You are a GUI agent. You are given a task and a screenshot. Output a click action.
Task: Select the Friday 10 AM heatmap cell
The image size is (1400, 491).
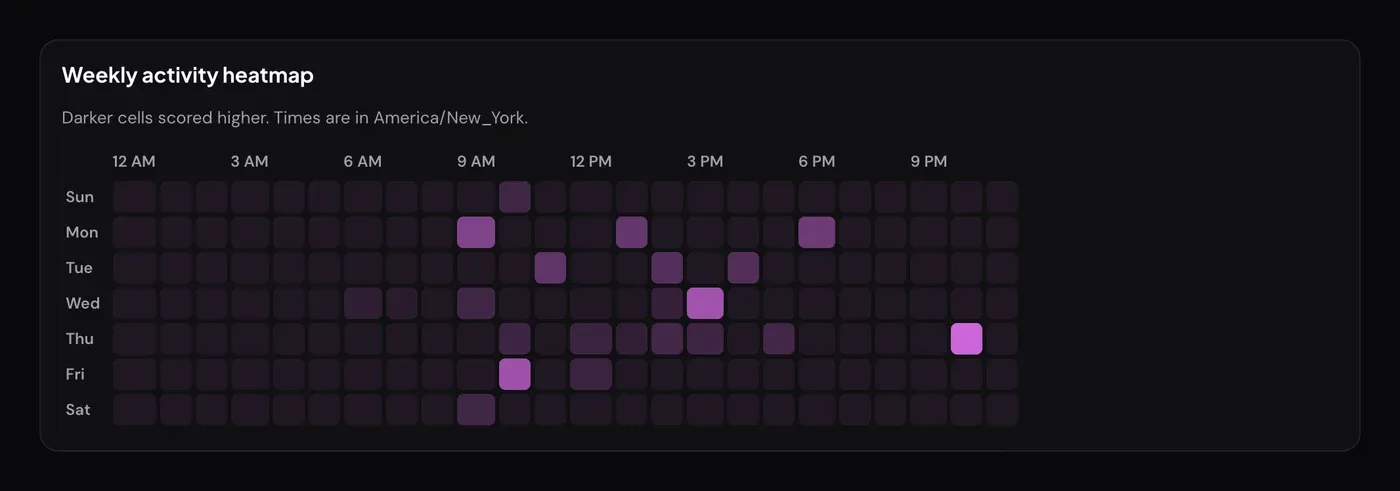click(515, 374)
